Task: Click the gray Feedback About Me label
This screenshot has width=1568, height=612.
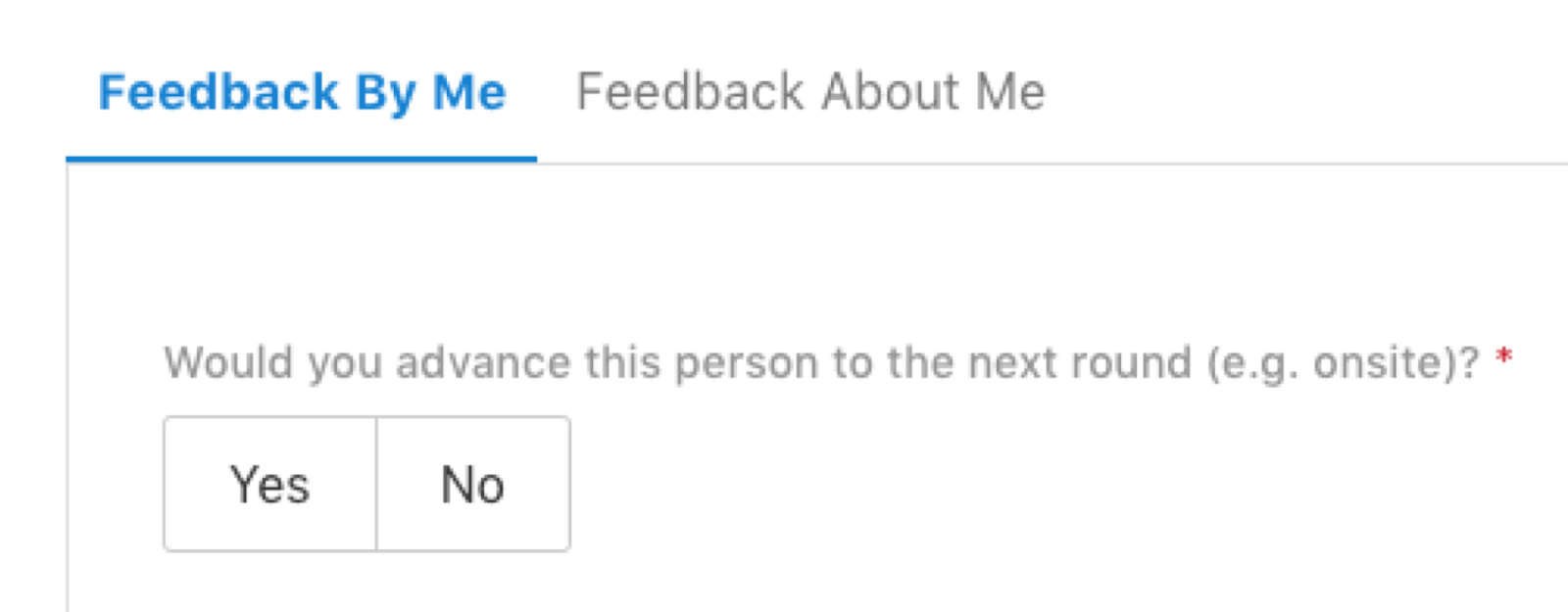Action: point(810,92)
